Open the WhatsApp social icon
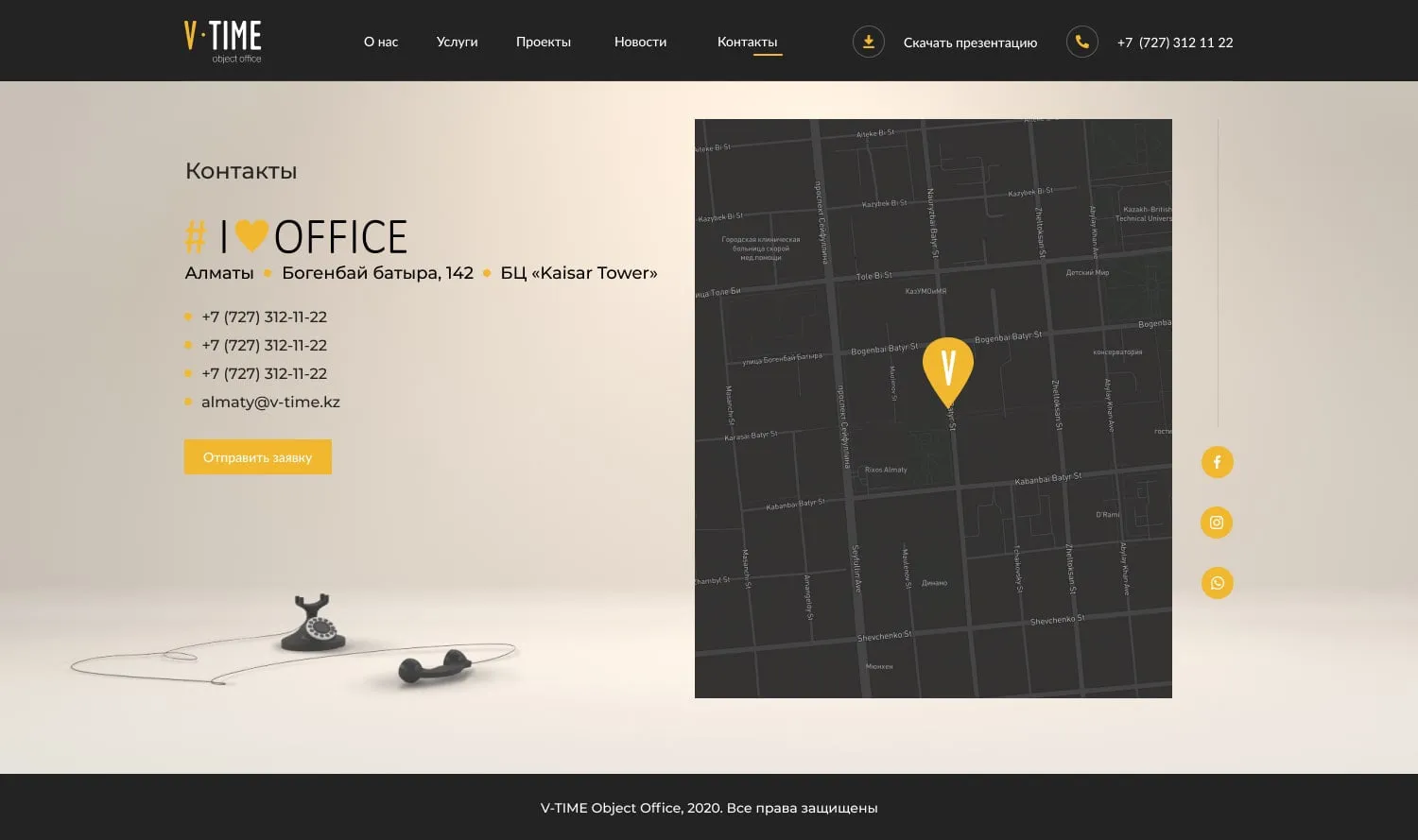The width and height of the screenshot is (1418, 840). 1217,583
